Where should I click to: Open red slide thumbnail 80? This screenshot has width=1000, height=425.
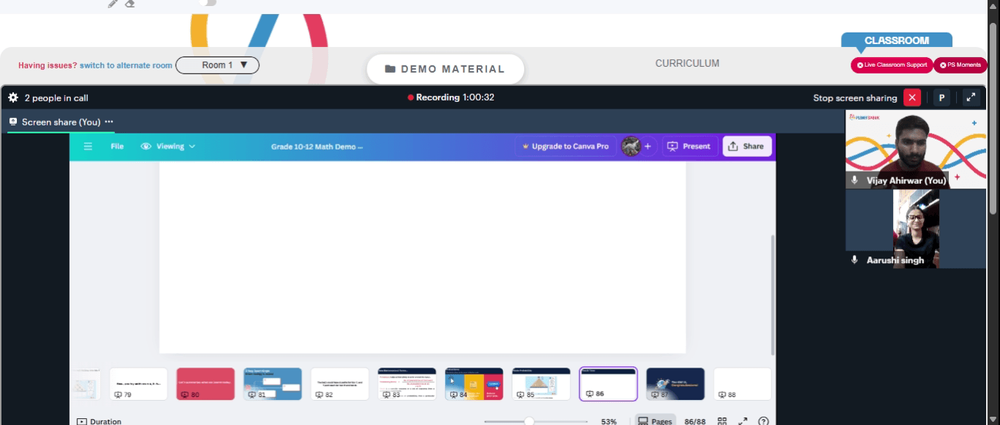(205, 384)
